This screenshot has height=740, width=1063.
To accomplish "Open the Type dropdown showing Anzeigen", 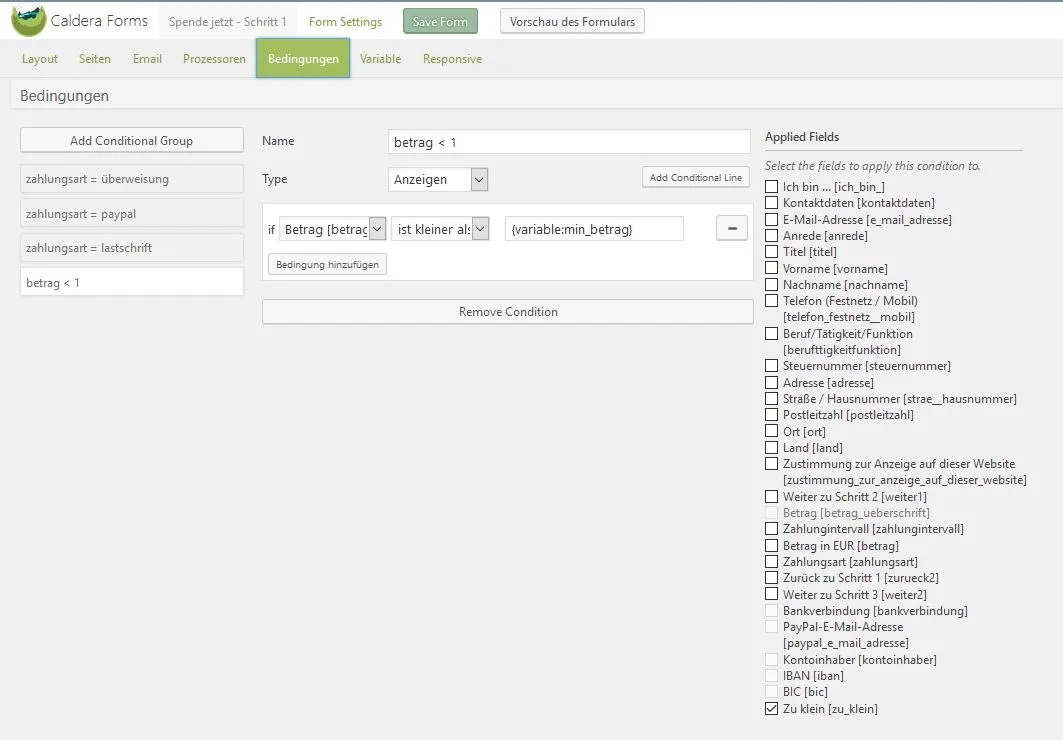I will pos(438,180).
